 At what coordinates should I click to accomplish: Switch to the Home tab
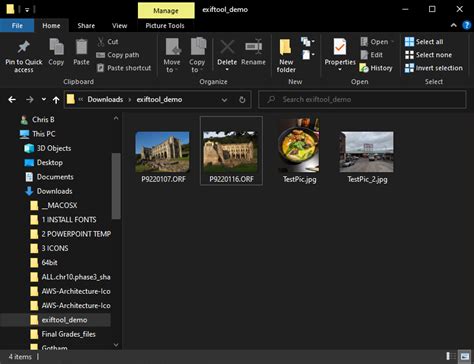tap(51, 26)
